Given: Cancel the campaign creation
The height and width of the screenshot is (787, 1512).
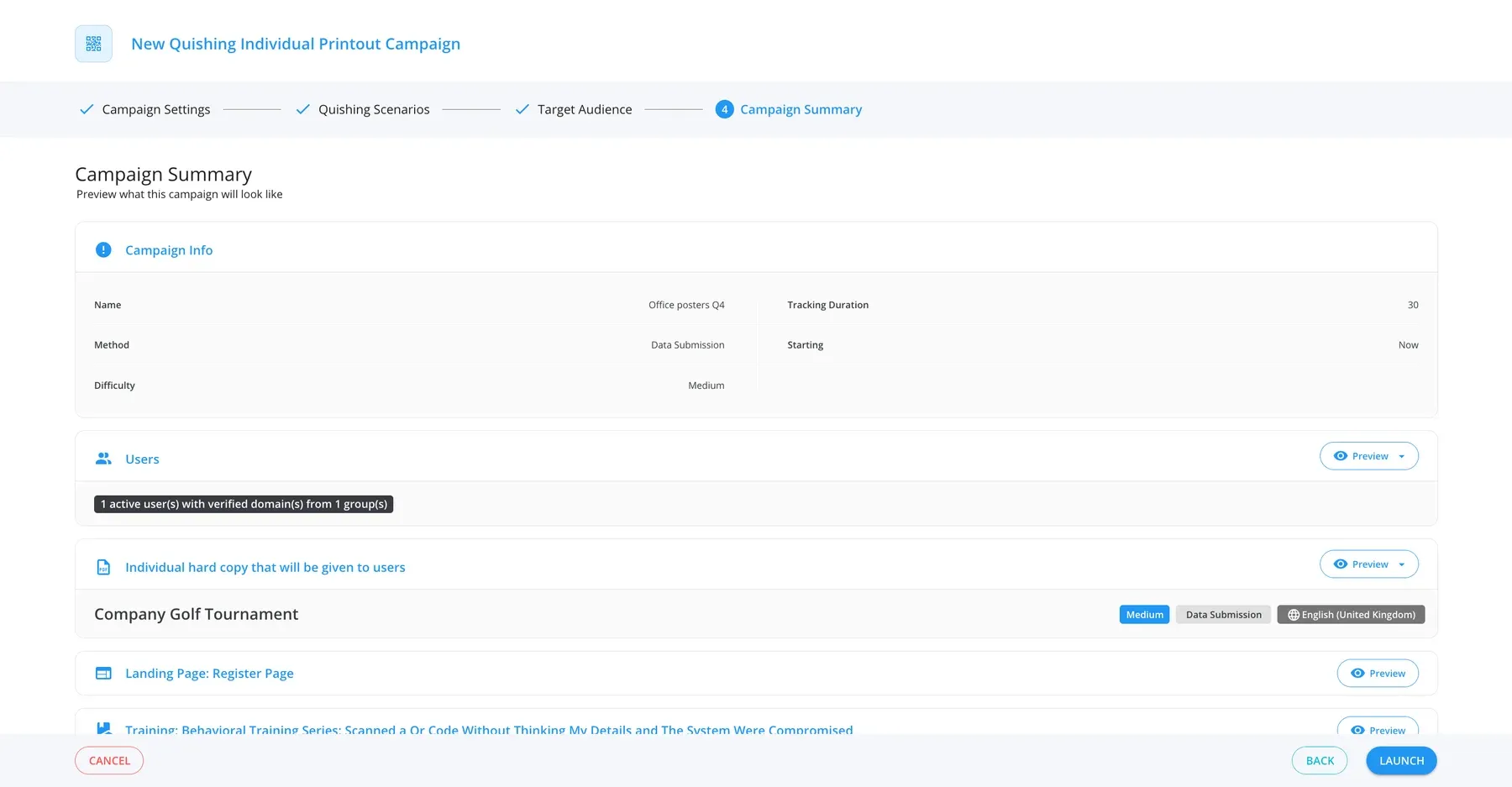Looking at the screenshot, I should (x=109, y=761).
